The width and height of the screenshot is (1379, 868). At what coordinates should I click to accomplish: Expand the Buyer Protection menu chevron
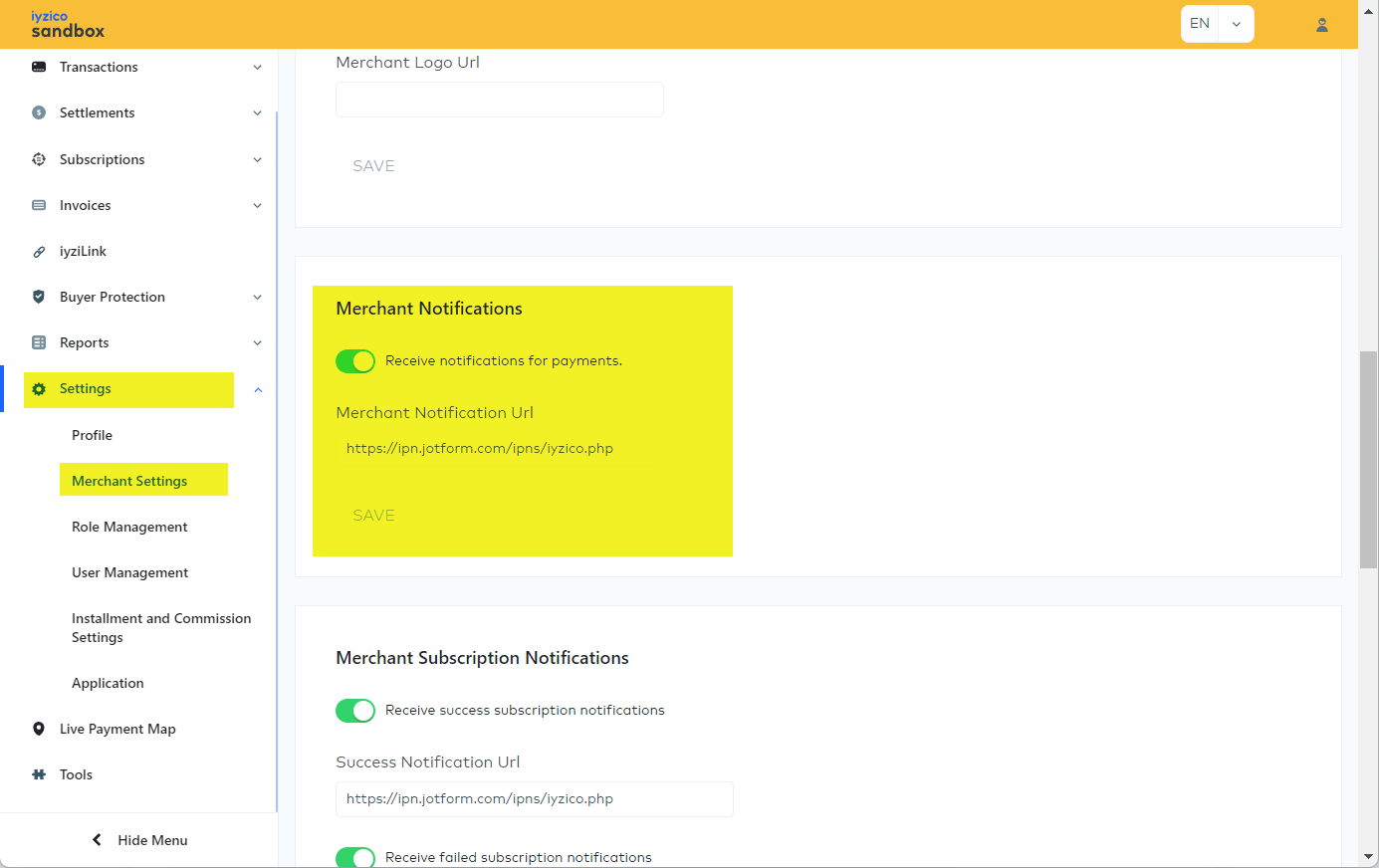click(x=258, y=298)
